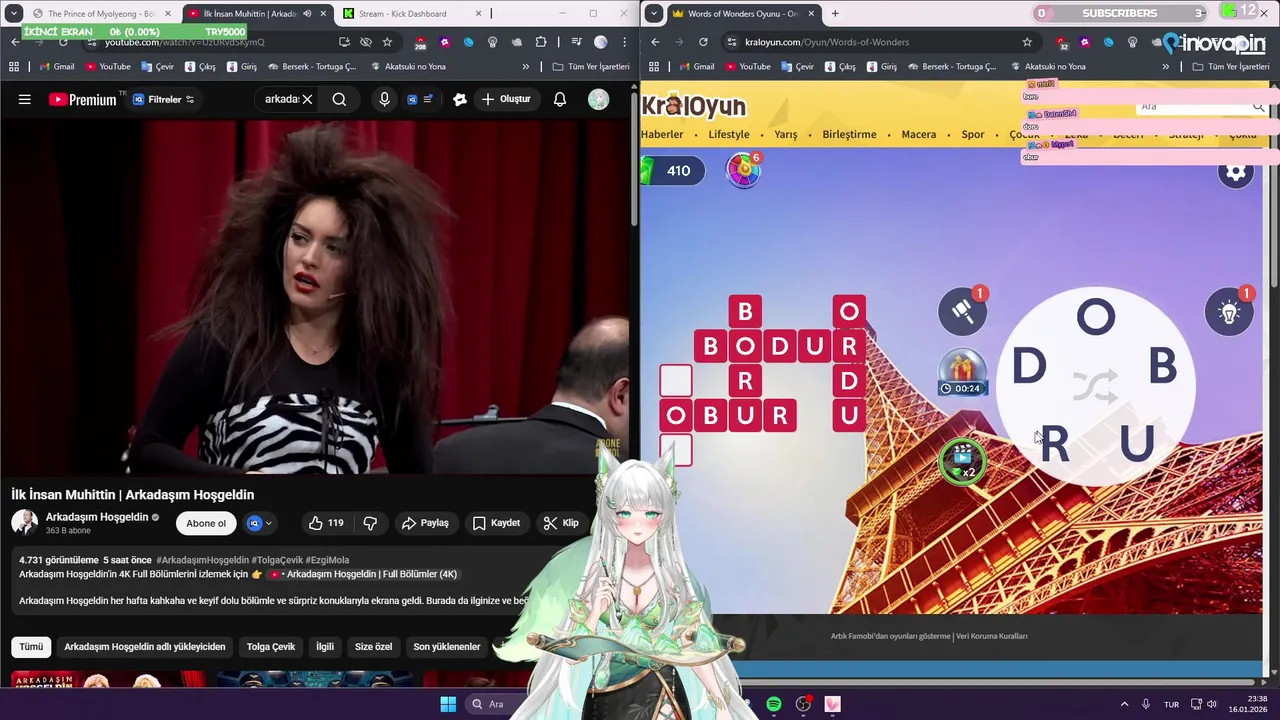Like the video with 119 likes
Image resolution: width=1280 pixels, height=720 pixels.
(326, 523)
